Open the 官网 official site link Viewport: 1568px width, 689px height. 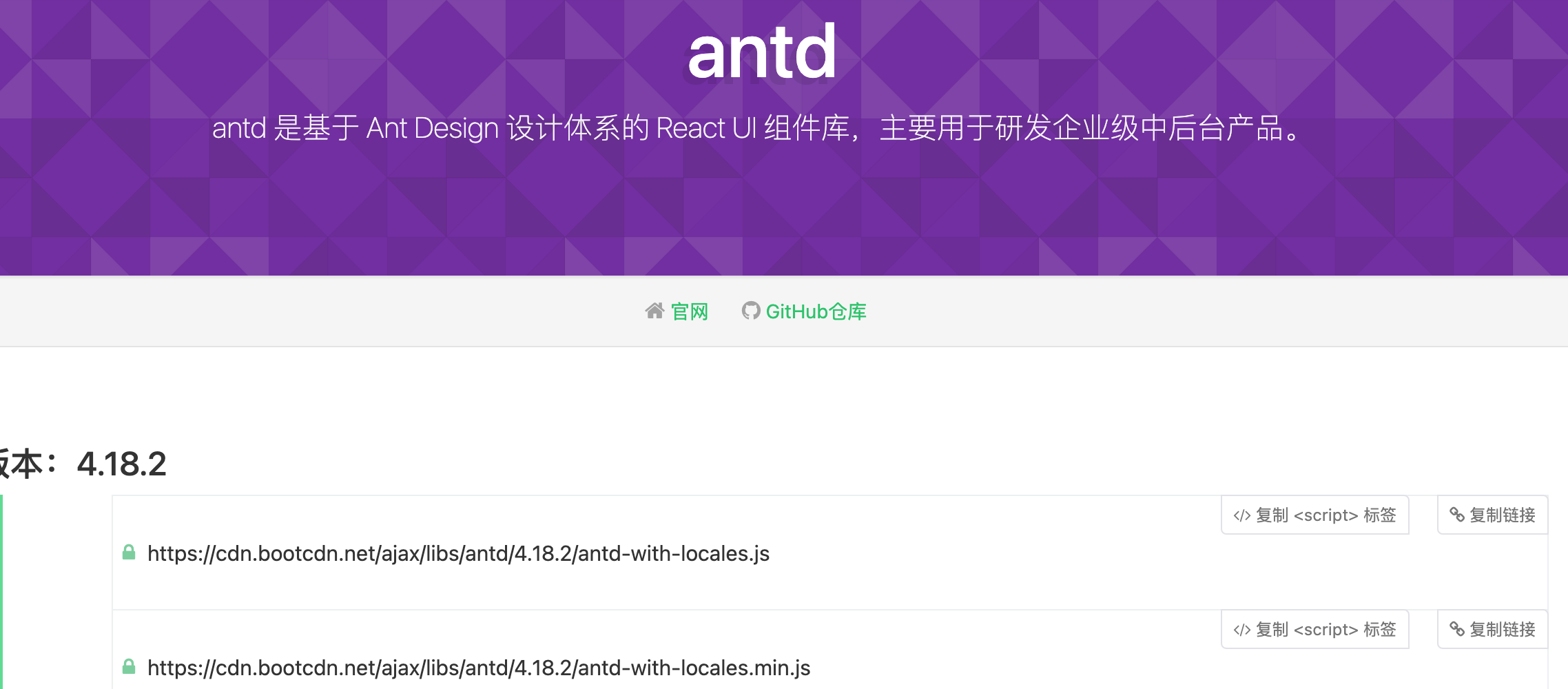click(690, 312)
